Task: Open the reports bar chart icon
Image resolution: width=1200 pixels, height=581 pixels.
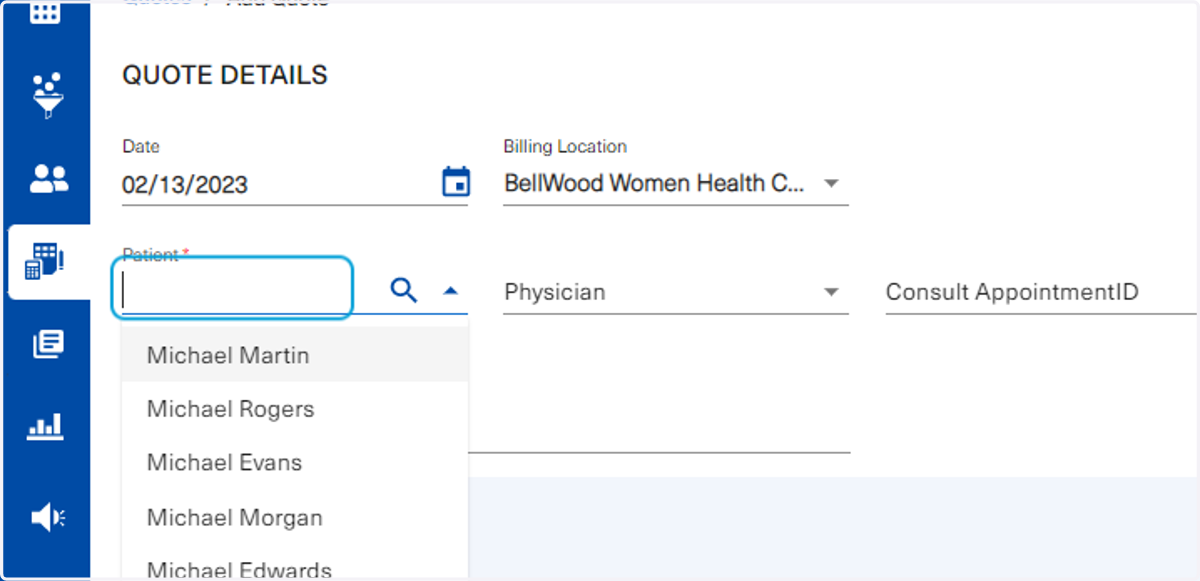Action: [x=47, y=427]
